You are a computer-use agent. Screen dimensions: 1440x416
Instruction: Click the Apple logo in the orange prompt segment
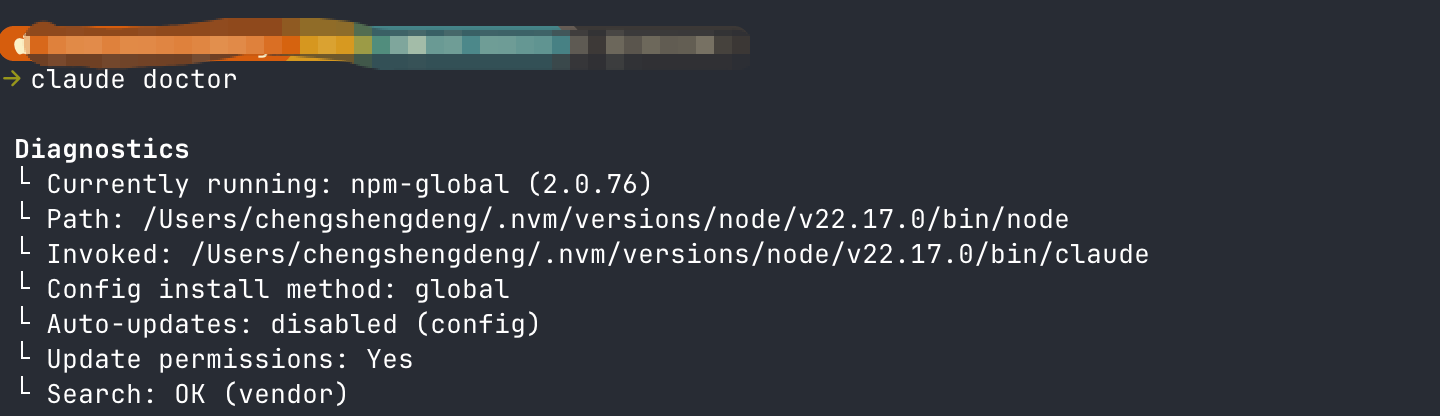click(x=20, y=45)
